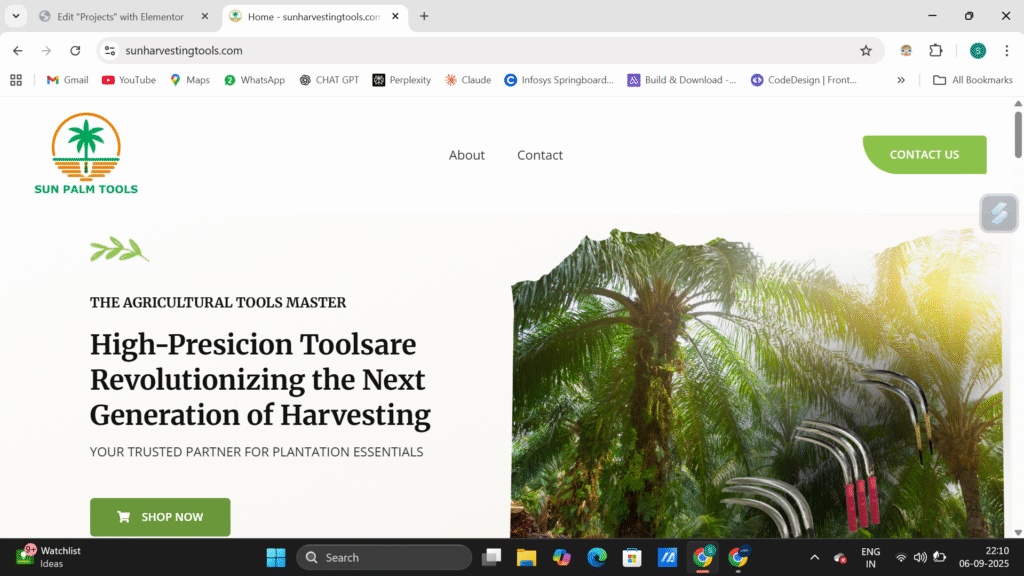Open the Extensions puzzle icon
Screen dimensions: 1024x576
pyautogui.click(x=936, y=51)
